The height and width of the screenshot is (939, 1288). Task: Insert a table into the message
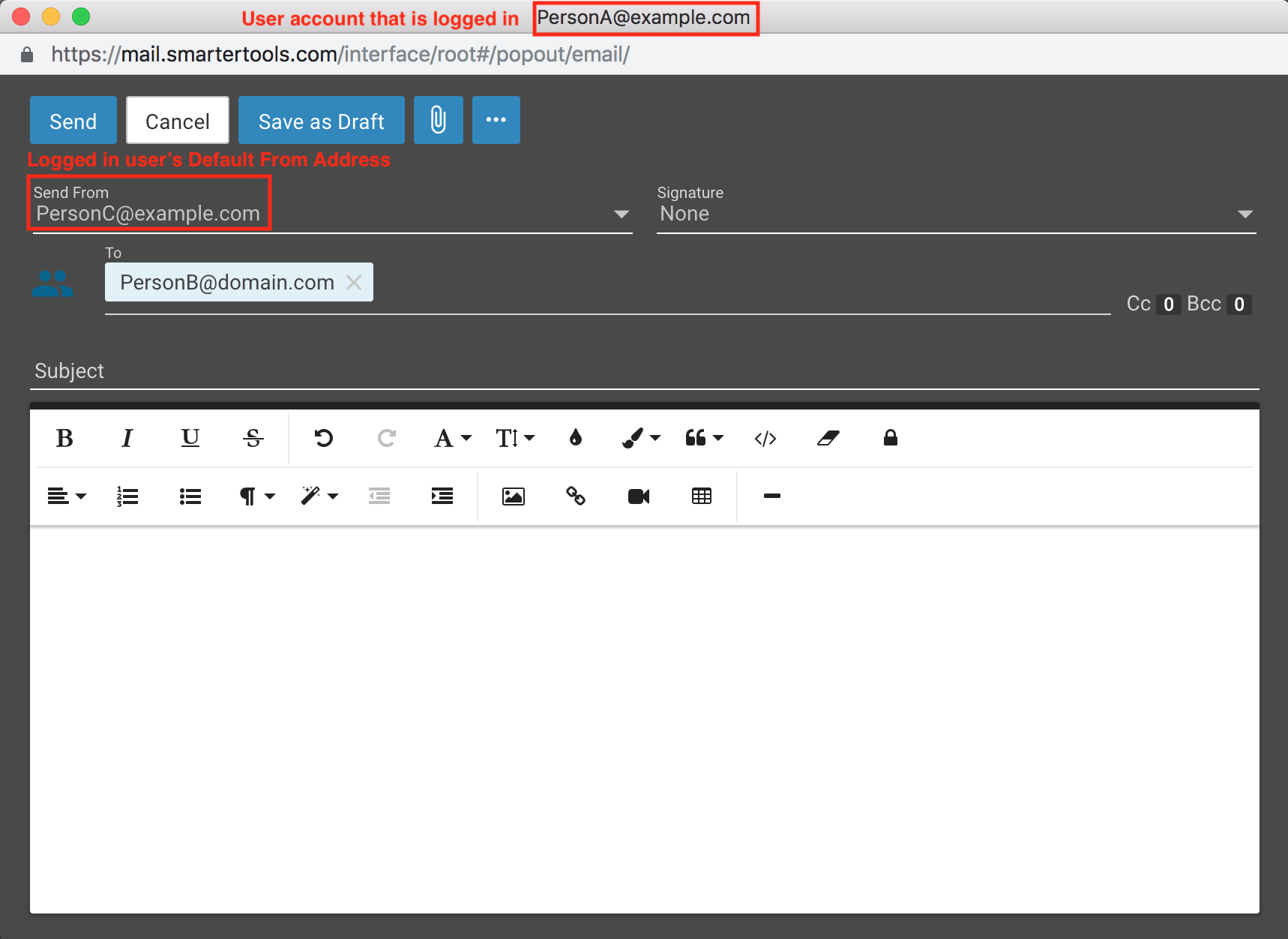coord(701,496)
